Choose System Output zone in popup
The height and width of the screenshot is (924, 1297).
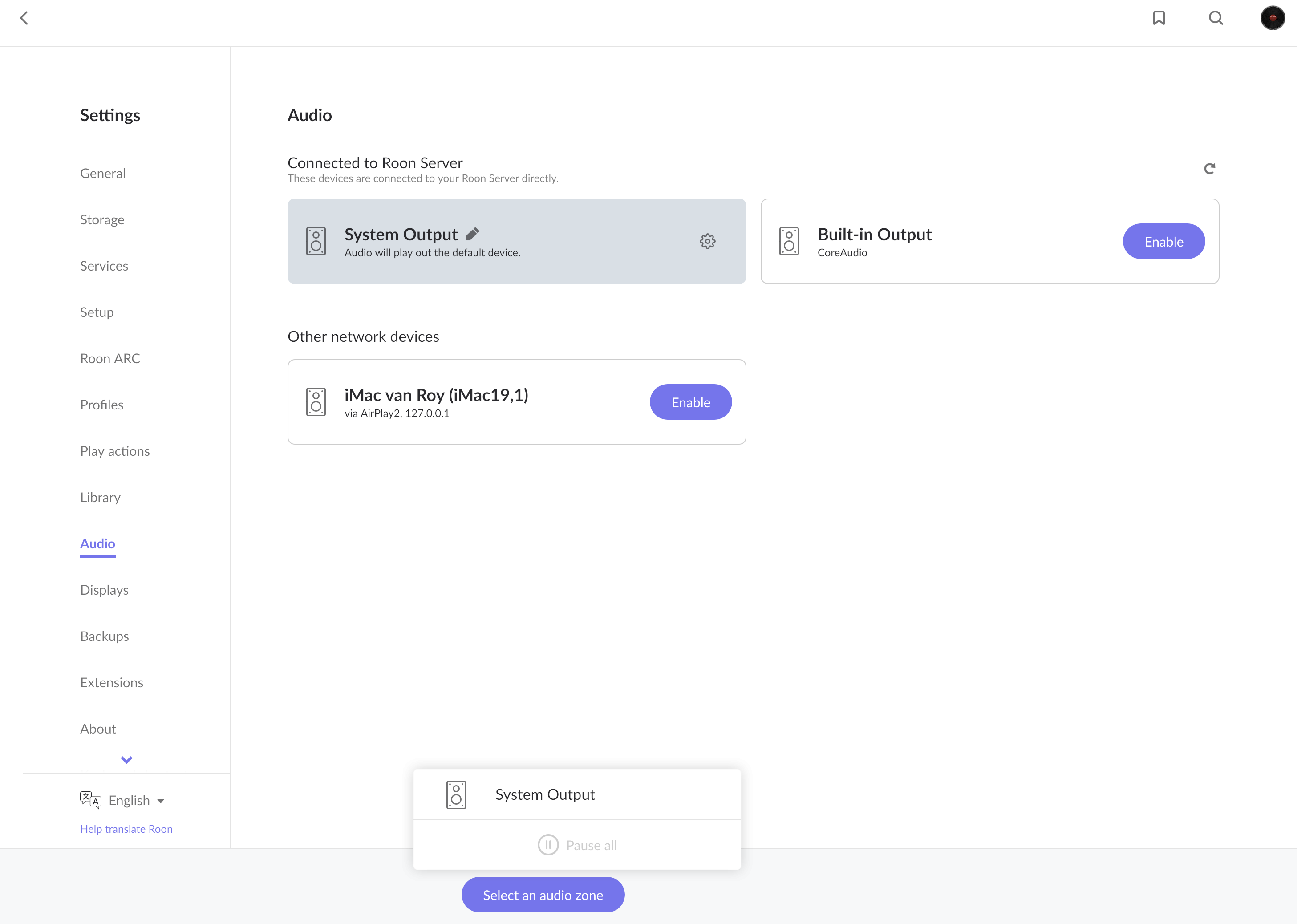pyautogui.click(x=577, y=794)
